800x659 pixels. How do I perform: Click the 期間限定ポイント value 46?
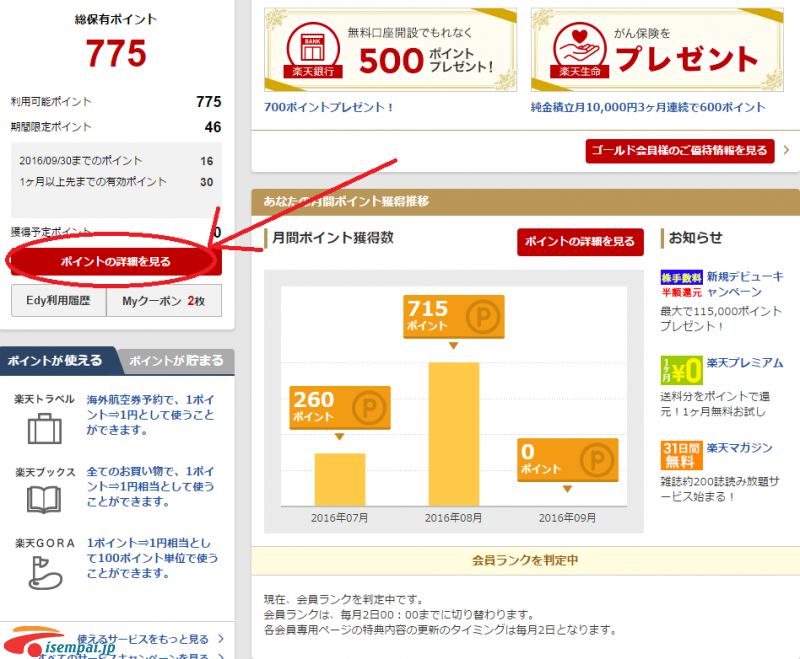[213, 127]
